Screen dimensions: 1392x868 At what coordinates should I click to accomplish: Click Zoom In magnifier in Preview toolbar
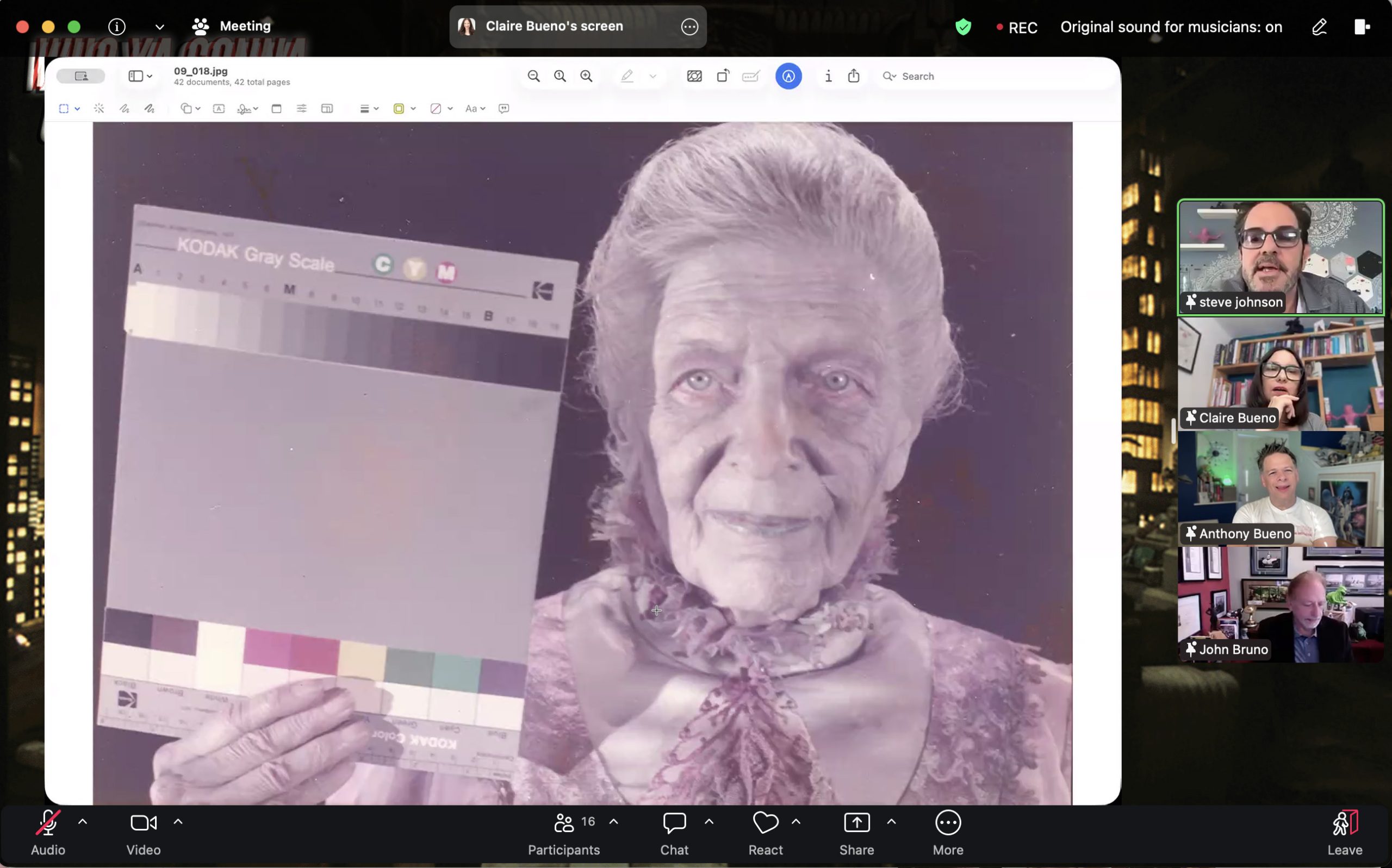(x=586, y=76)
